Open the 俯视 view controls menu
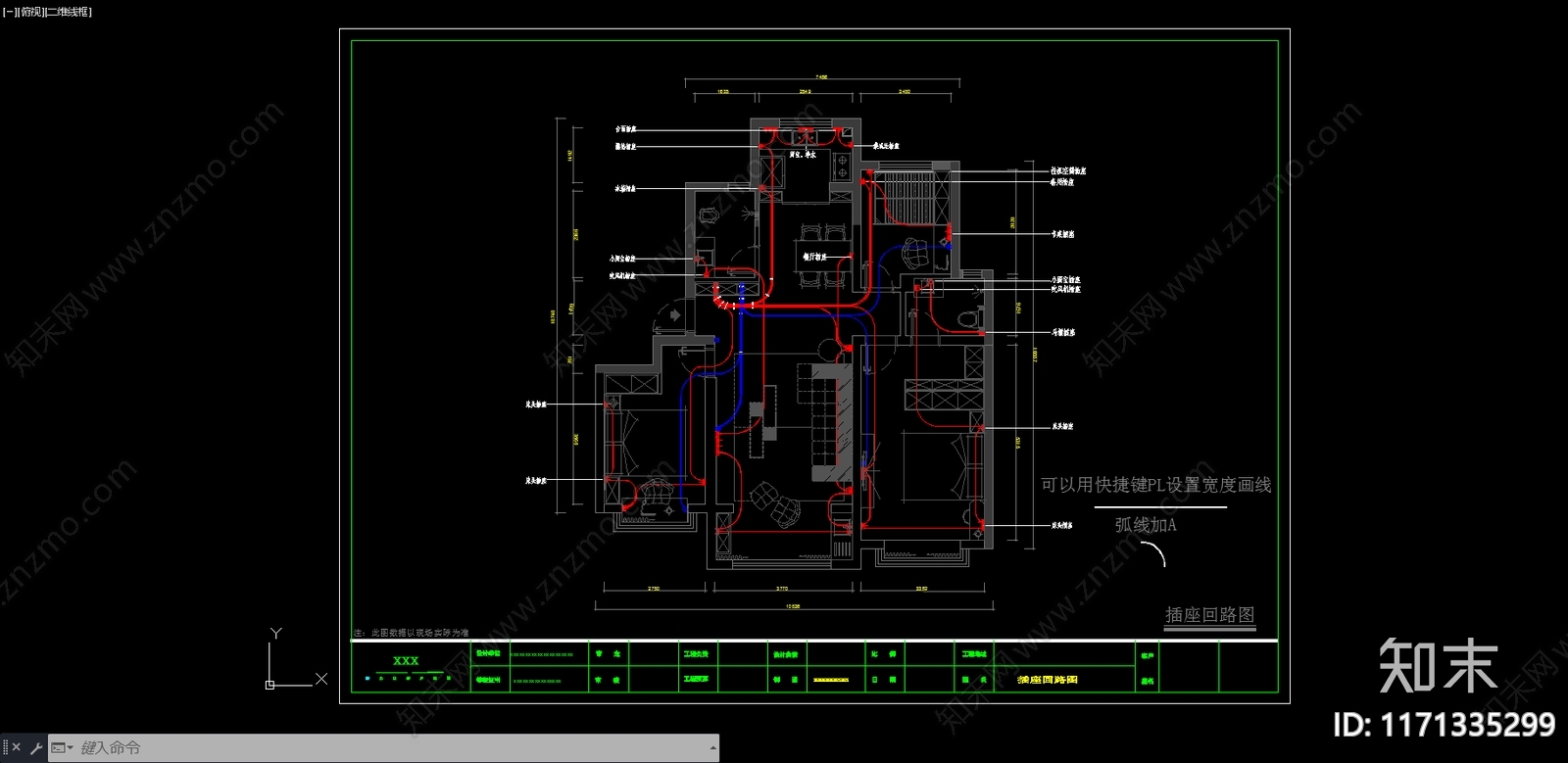1568x763 pixels. click(31, 12)
